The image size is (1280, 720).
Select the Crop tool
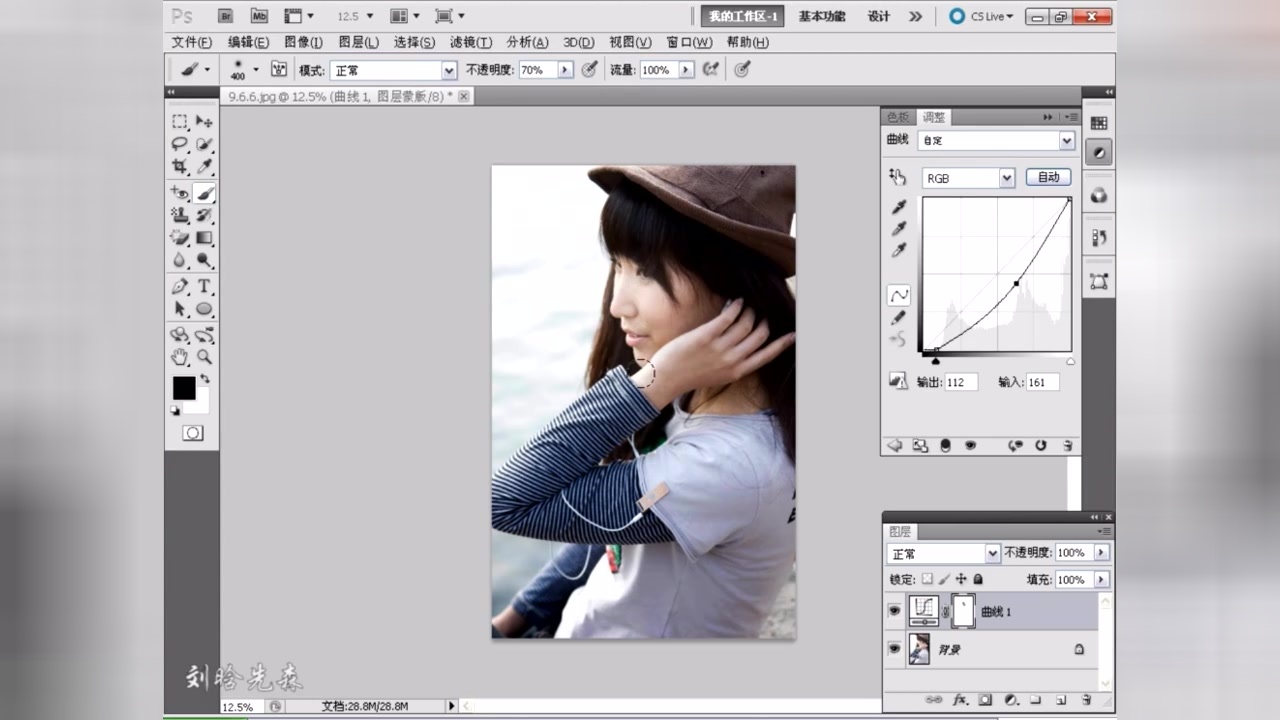[x=179, y=167]
